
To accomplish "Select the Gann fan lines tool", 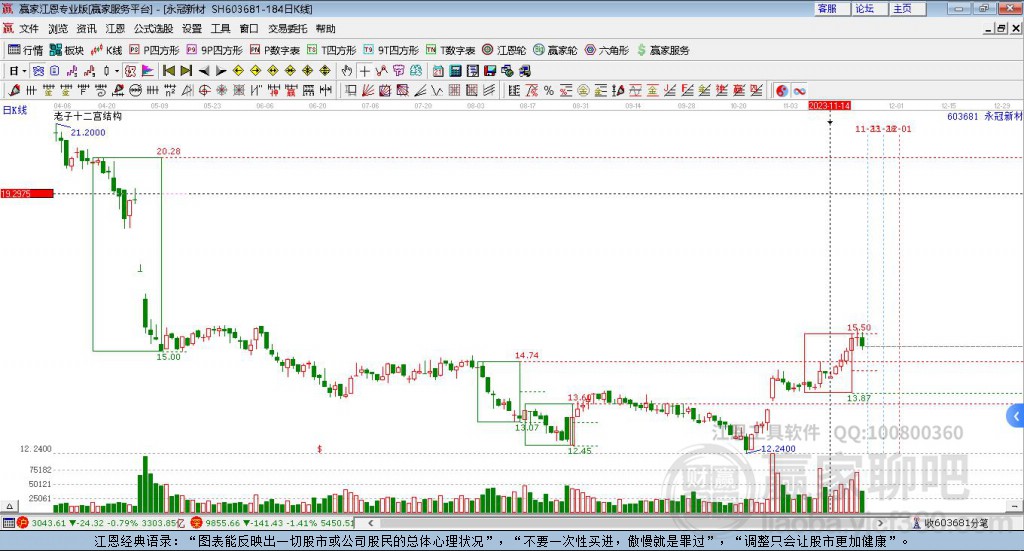I will [x=368, y=91].
